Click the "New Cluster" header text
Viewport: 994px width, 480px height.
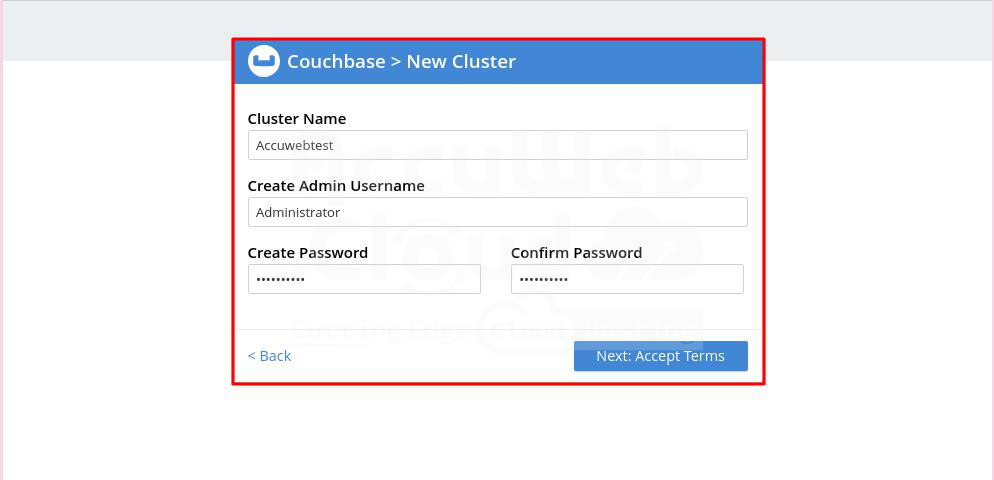[x=461, y=61]
